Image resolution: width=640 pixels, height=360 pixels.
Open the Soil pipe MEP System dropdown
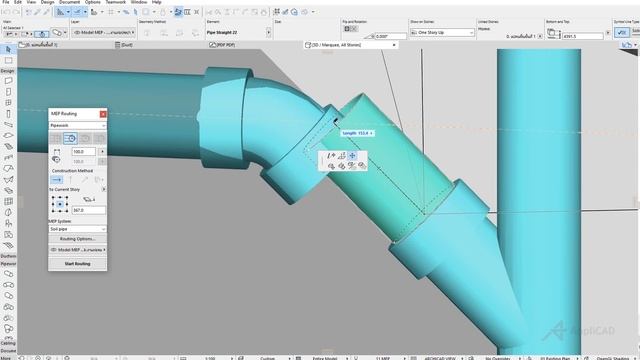tap(78, 229)
